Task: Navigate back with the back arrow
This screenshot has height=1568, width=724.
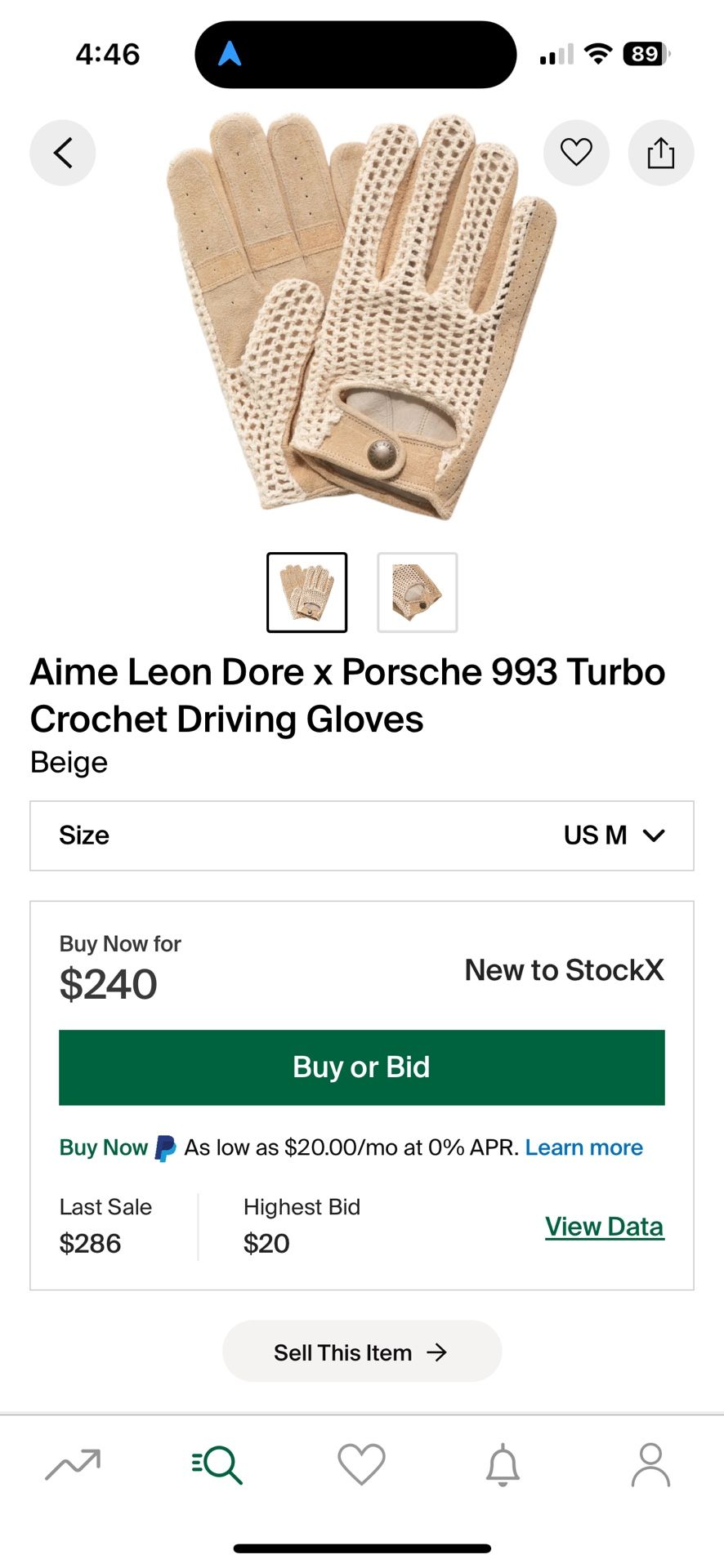Action: point(63,152)
